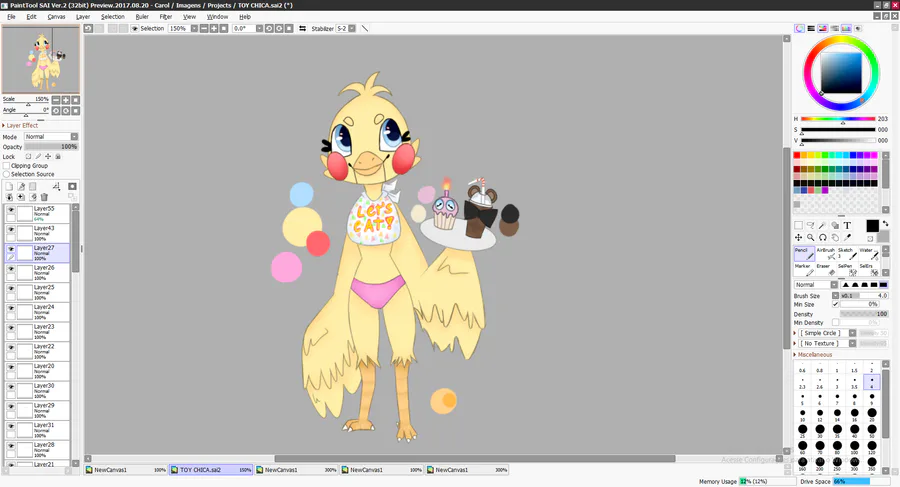Image resolution: width=900 pixels, height=487 pixels.
Task: Open the rotation angle dropdown in toolbar
Action: [259, 28]
